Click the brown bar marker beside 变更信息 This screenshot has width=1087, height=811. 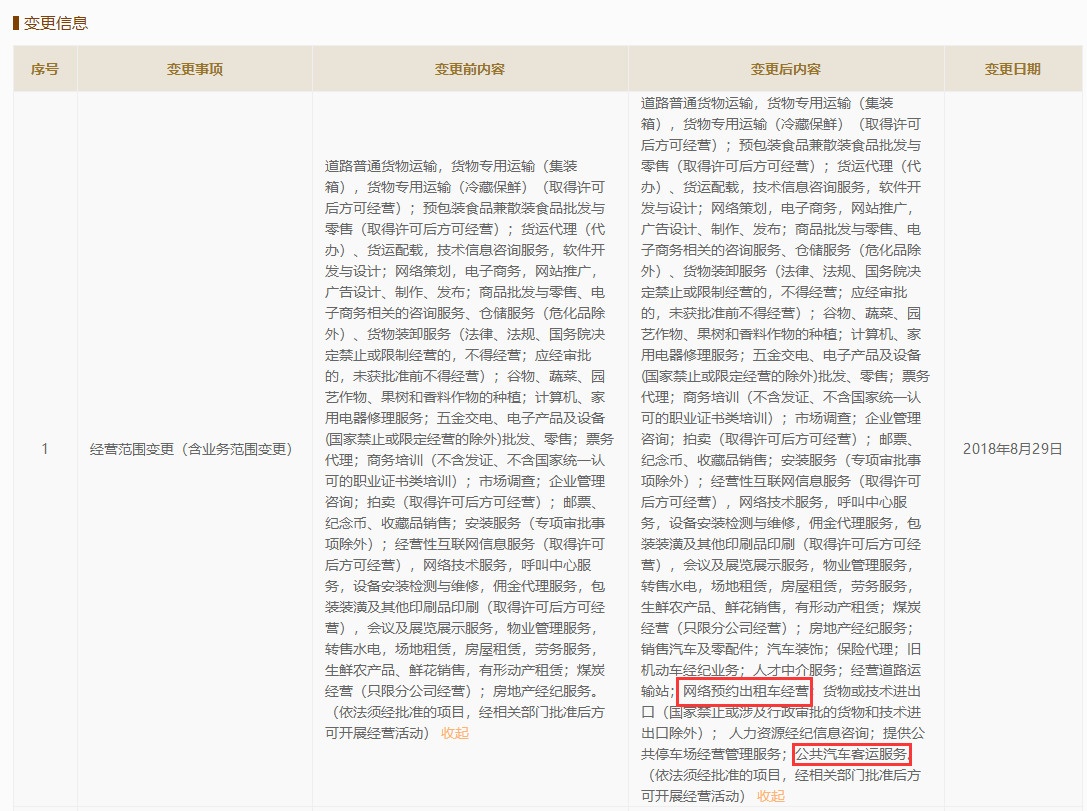tap(15, 23)
